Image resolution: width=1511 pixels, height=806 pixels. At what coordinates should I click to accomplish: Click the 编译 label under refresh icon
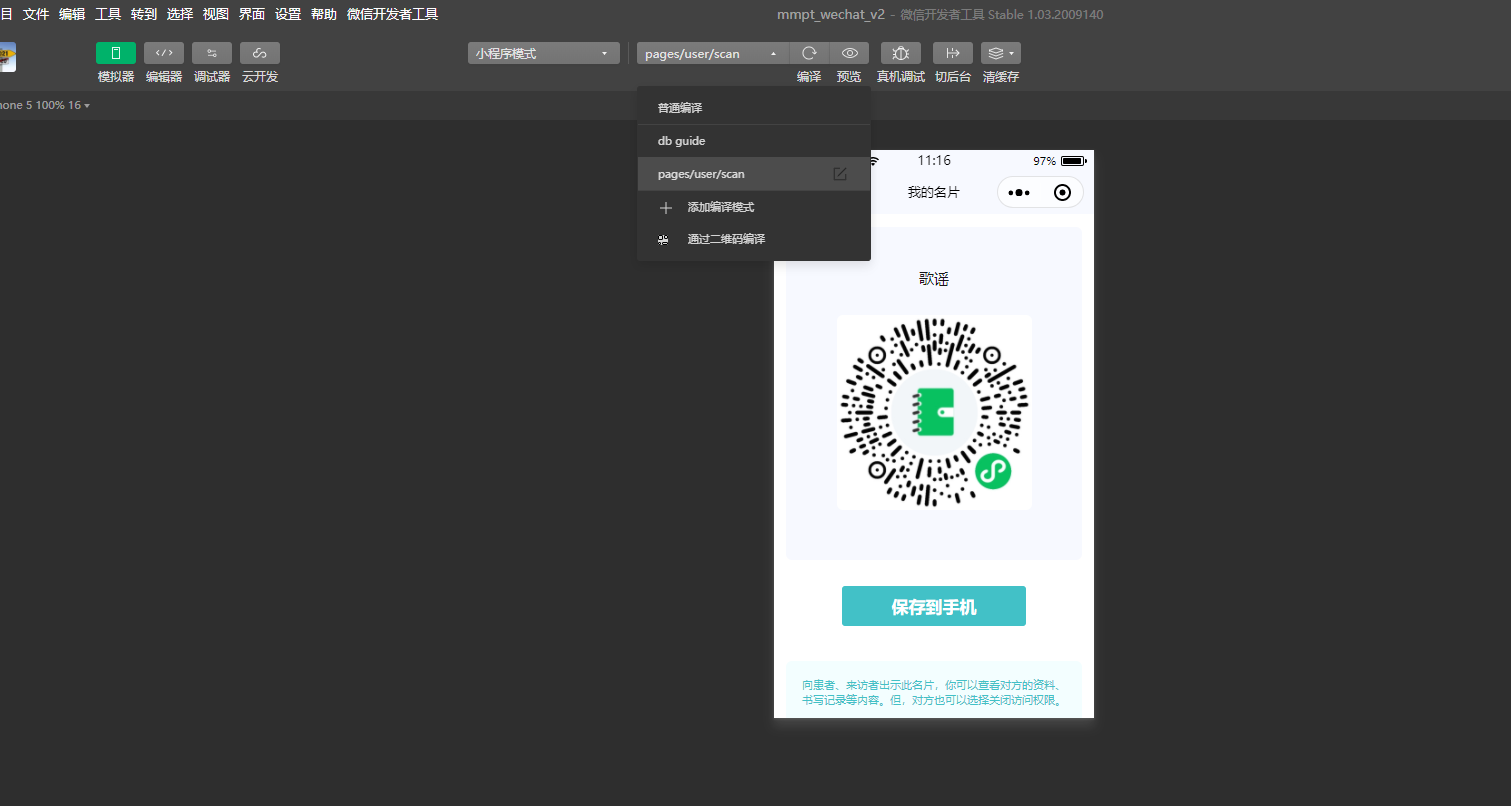(x=809, y=77)
